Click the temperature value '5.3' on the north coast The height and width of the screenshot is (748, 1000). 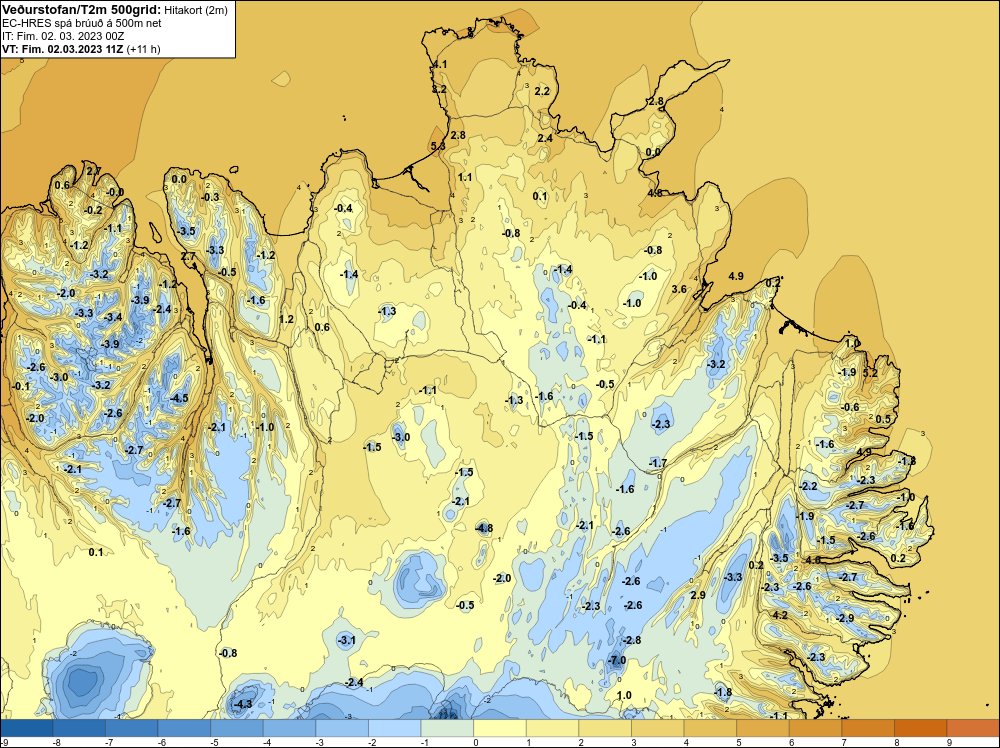click(438, 146)
